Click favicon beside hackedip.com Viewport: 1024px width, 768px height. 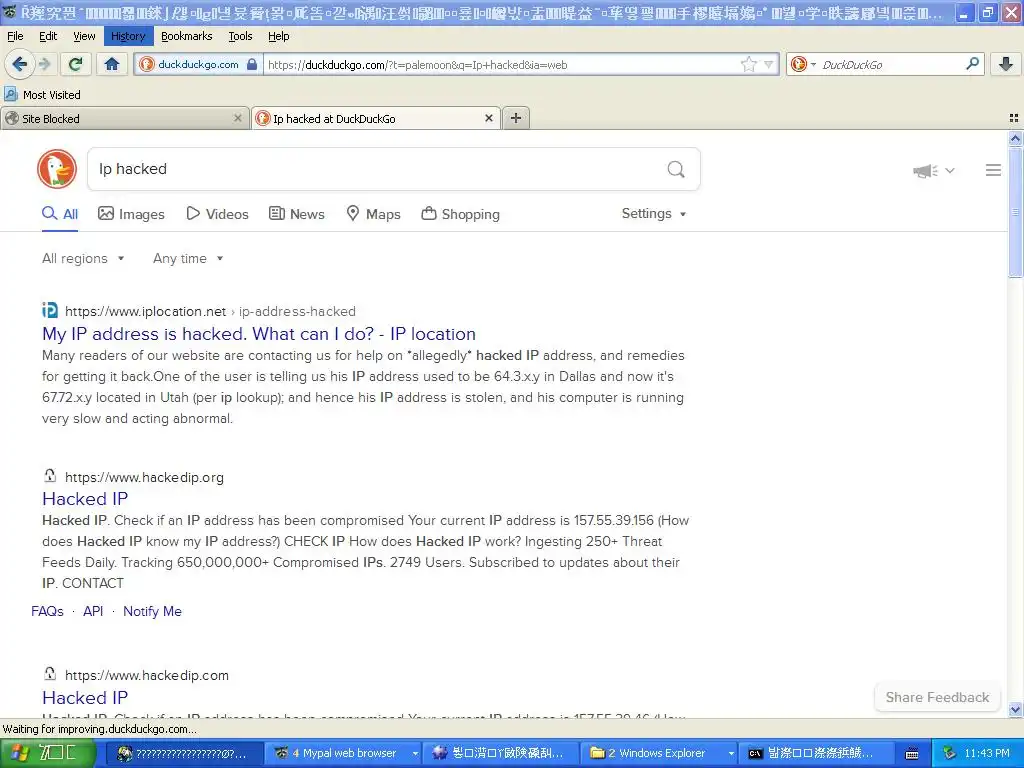point(50,673)
